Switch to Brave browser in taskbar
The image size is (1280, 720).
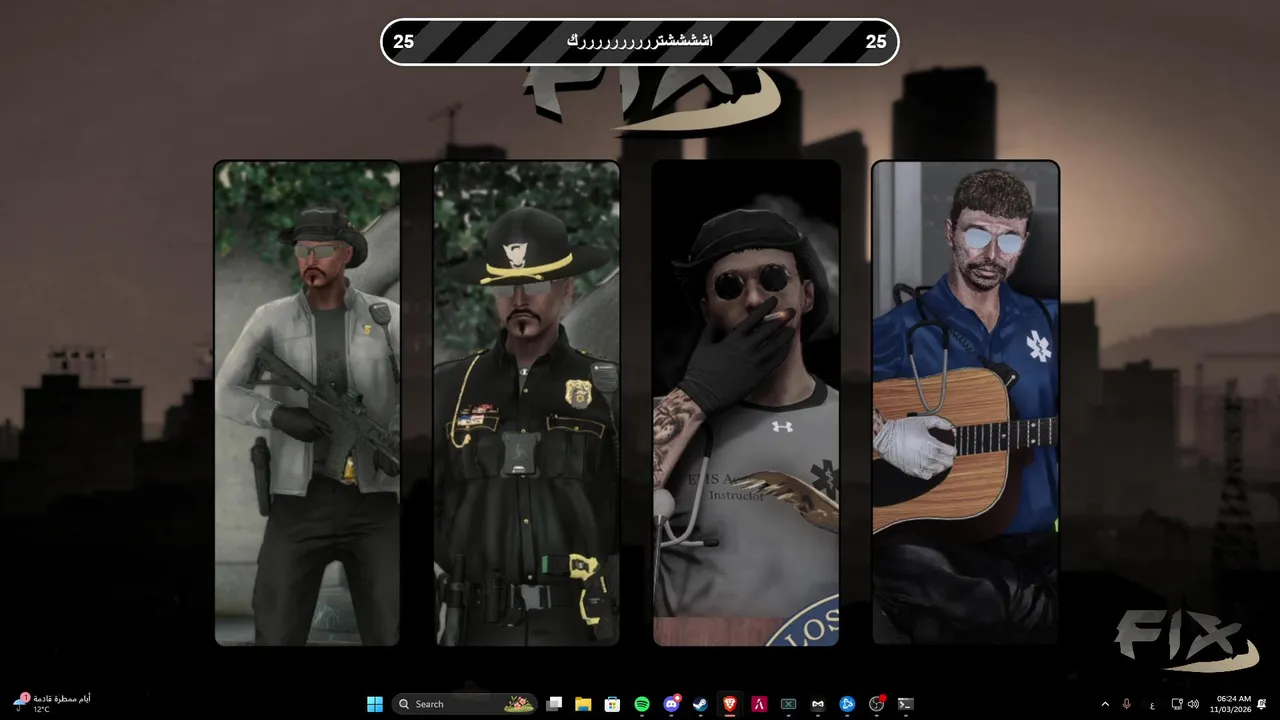pos(730,704)
